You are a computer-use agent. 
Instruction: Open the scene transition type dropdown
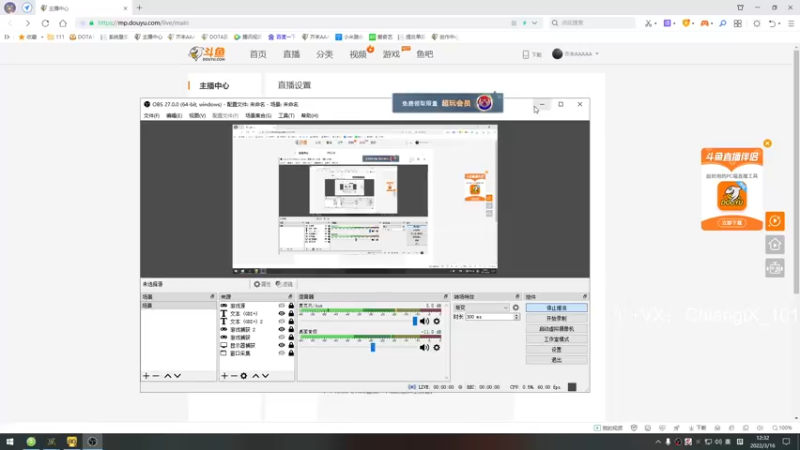(481, 308)
